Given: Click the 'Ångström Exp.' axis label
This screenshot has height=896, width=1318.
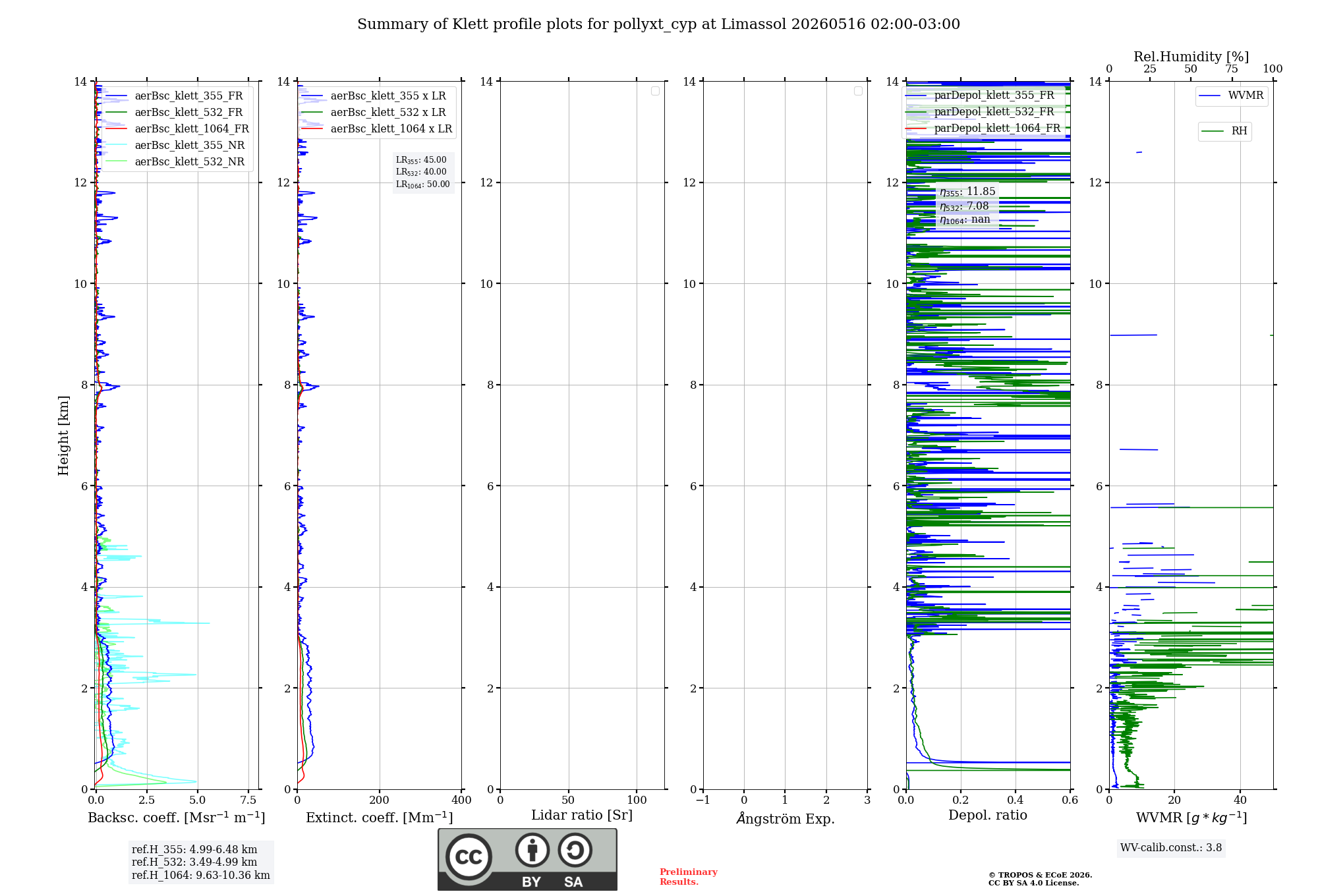Looking at the screenshot, I should click(x=786, y=818).
